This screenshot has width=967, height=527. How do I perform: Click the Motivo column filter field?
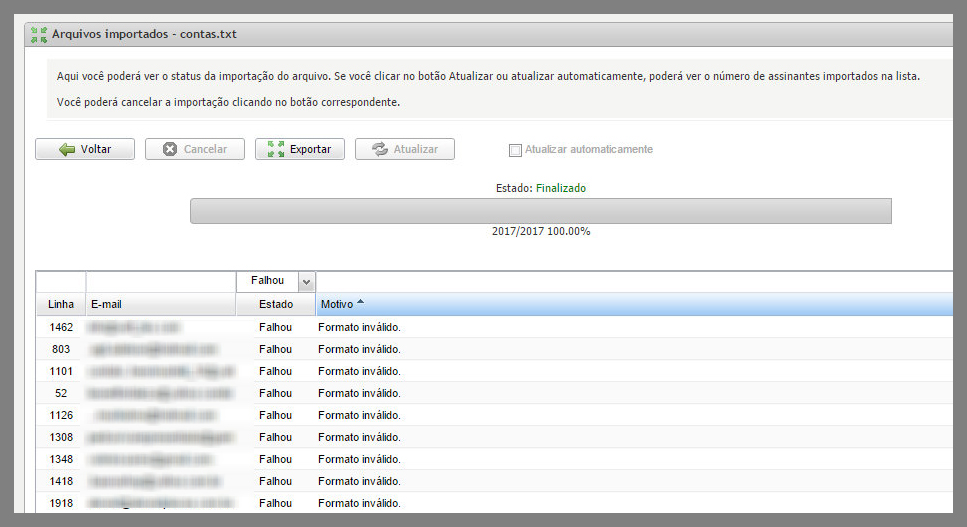635,282
